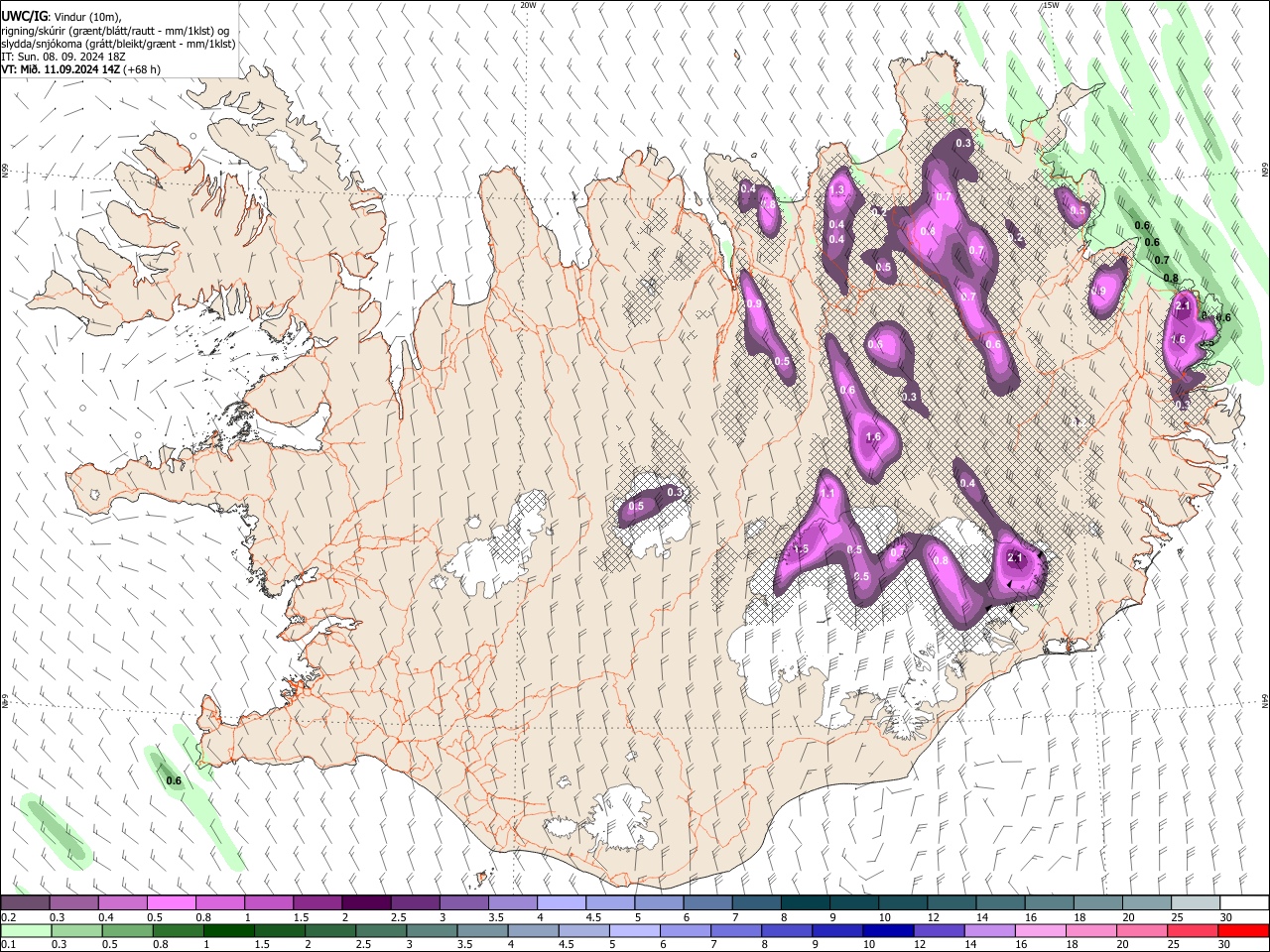
Task: Click the 'slydda/snjókoma' legend description line
Action: click(x=118, y=44)
